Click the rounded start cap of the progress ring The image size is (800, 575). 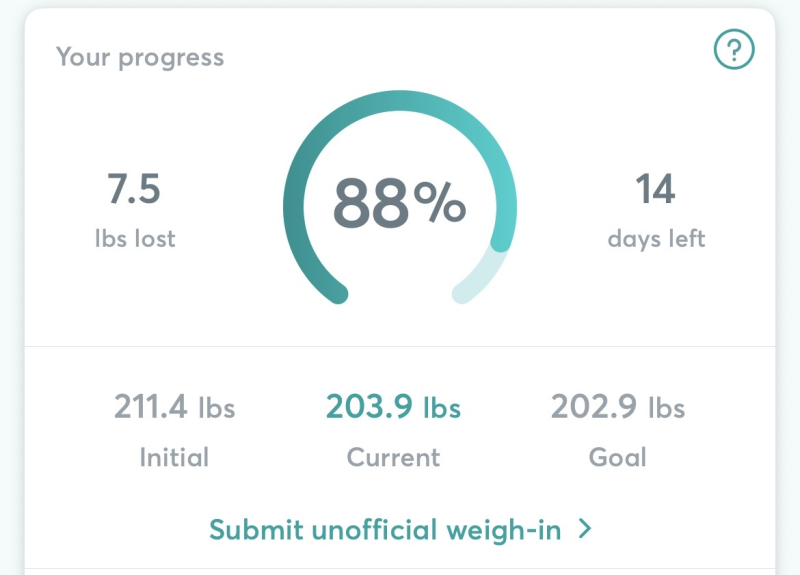(x=338, y=292)
